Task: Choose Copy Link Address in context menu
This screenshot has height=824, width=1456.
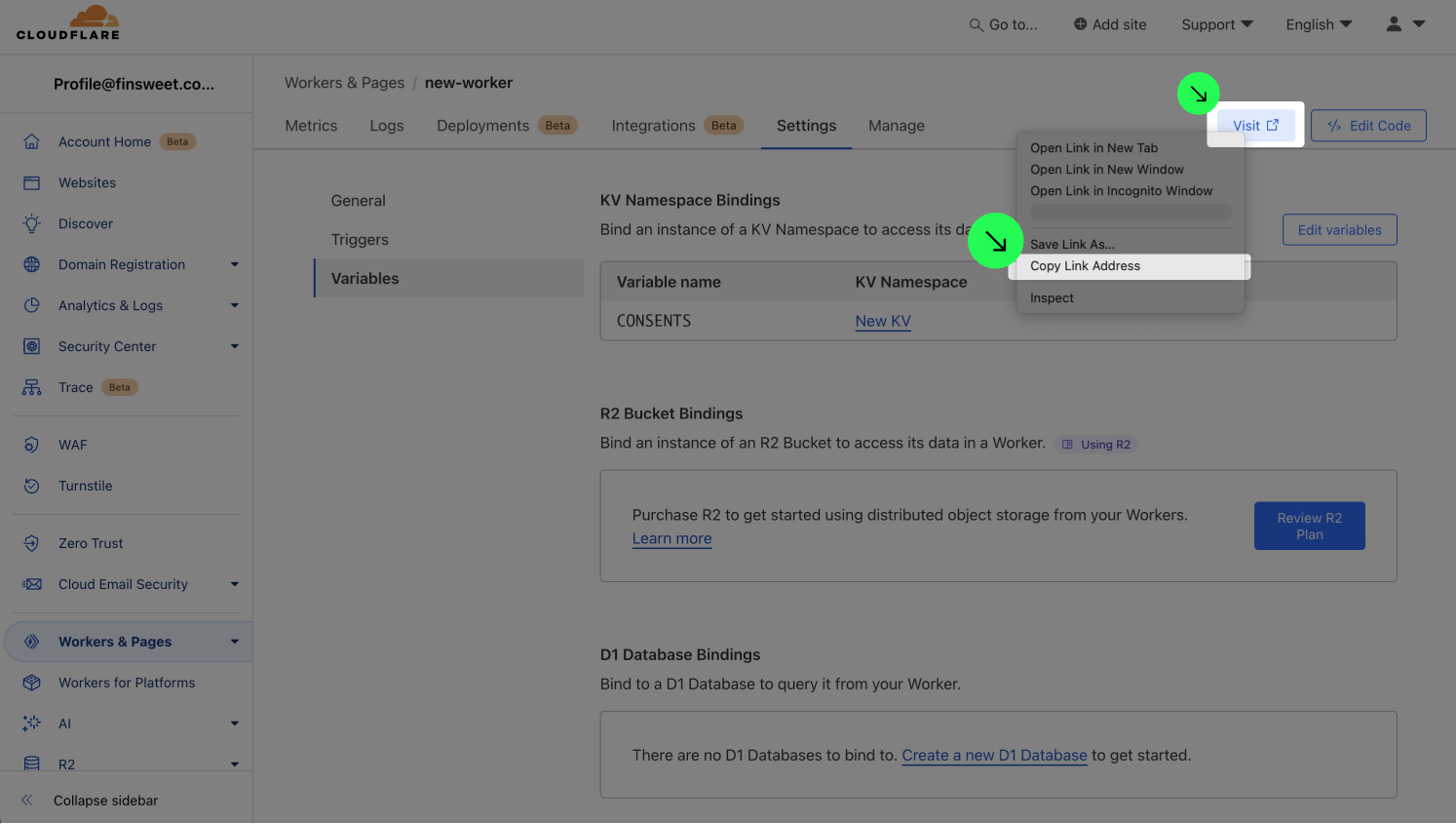Action: coord(1130,266)
